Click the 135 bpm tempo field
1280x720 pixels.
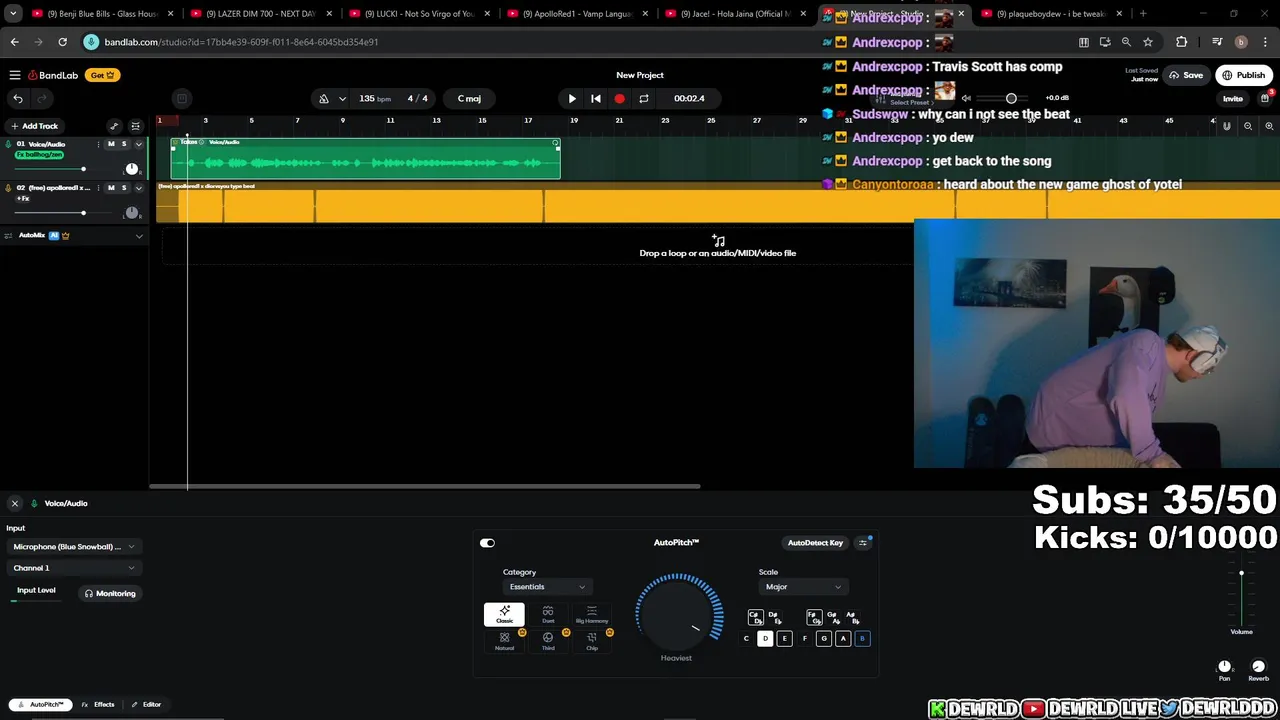[375, 99]
